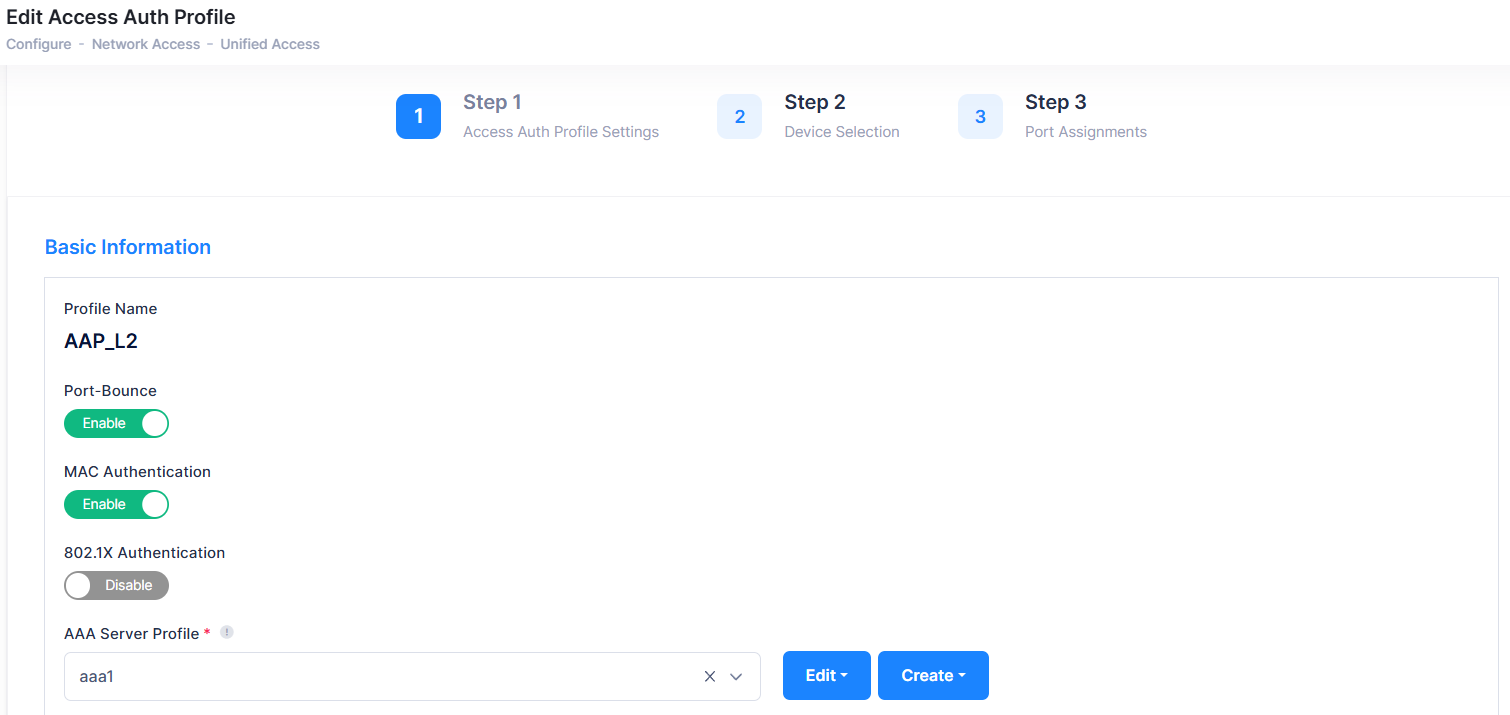Click the AAA Server Profile info icon

pyautogui.click(x=227, y=632)
